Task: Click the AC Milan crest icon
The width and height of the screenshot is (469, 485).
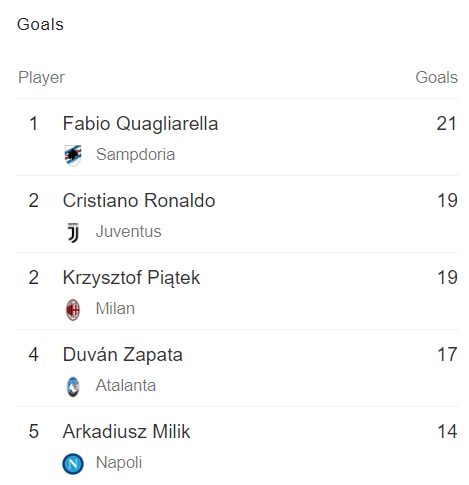Action: click(73, 310)
